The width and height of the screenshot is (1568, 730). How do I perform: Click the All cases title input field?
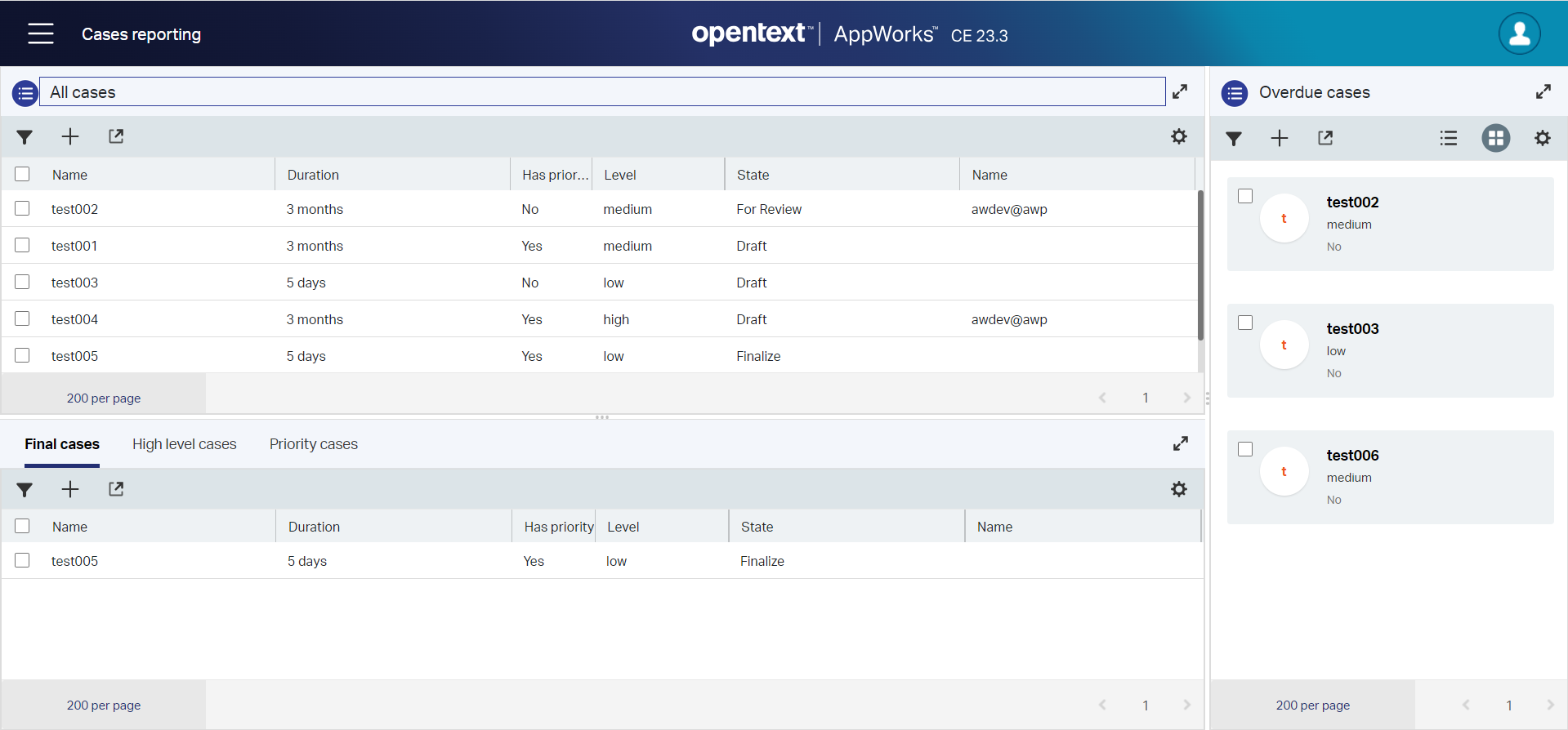pos(601,92)
